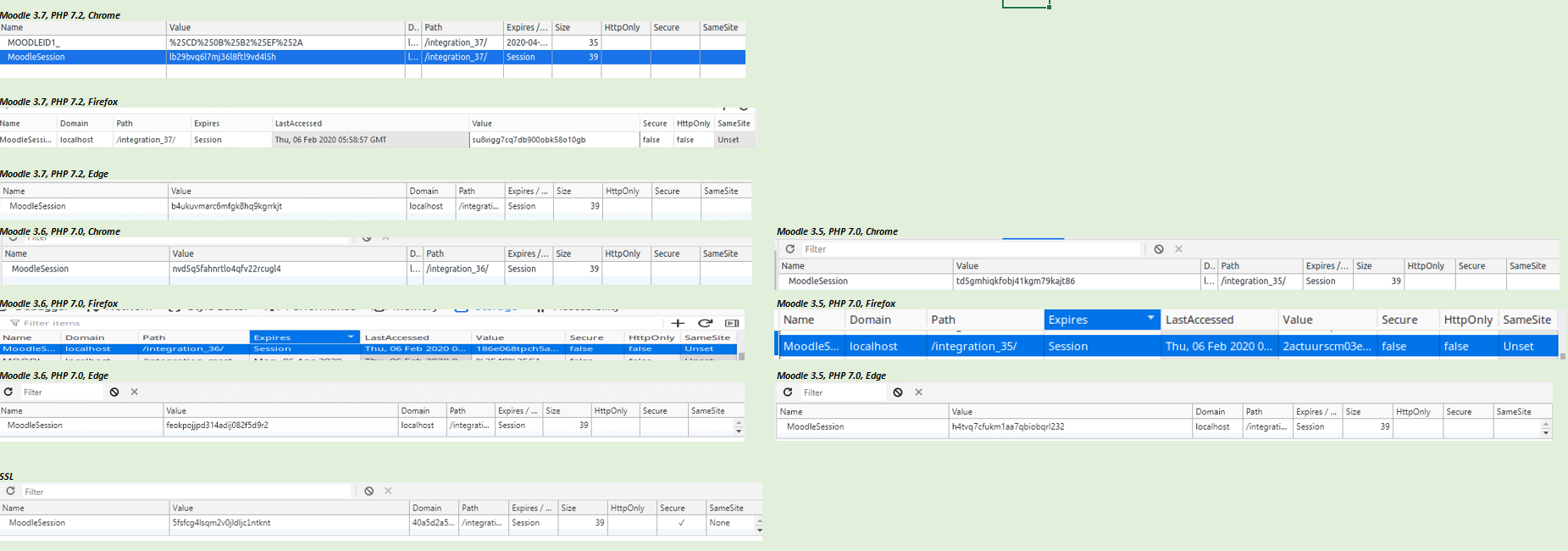Click HttpOnly header in Moodle 3.7 Edge table
The height and width of the screenshot is (551, 1568).
[x=626, y=192]
